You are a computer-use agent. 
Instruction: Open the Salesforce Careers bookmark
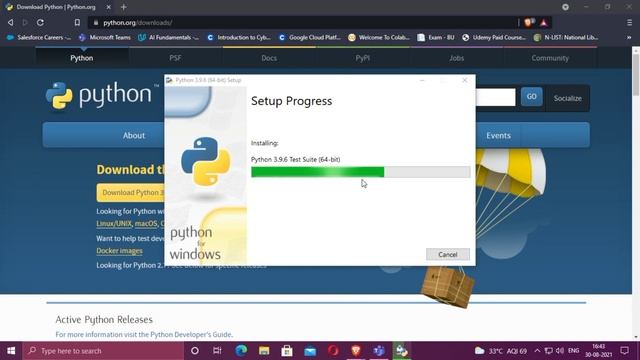(39, 37)
